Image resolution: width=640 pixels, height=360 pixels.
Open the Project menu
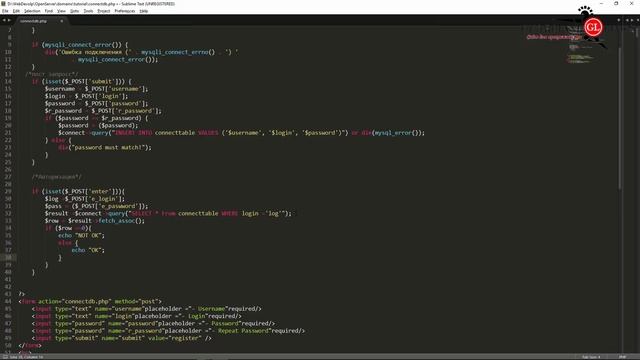[x=104, y=11]
